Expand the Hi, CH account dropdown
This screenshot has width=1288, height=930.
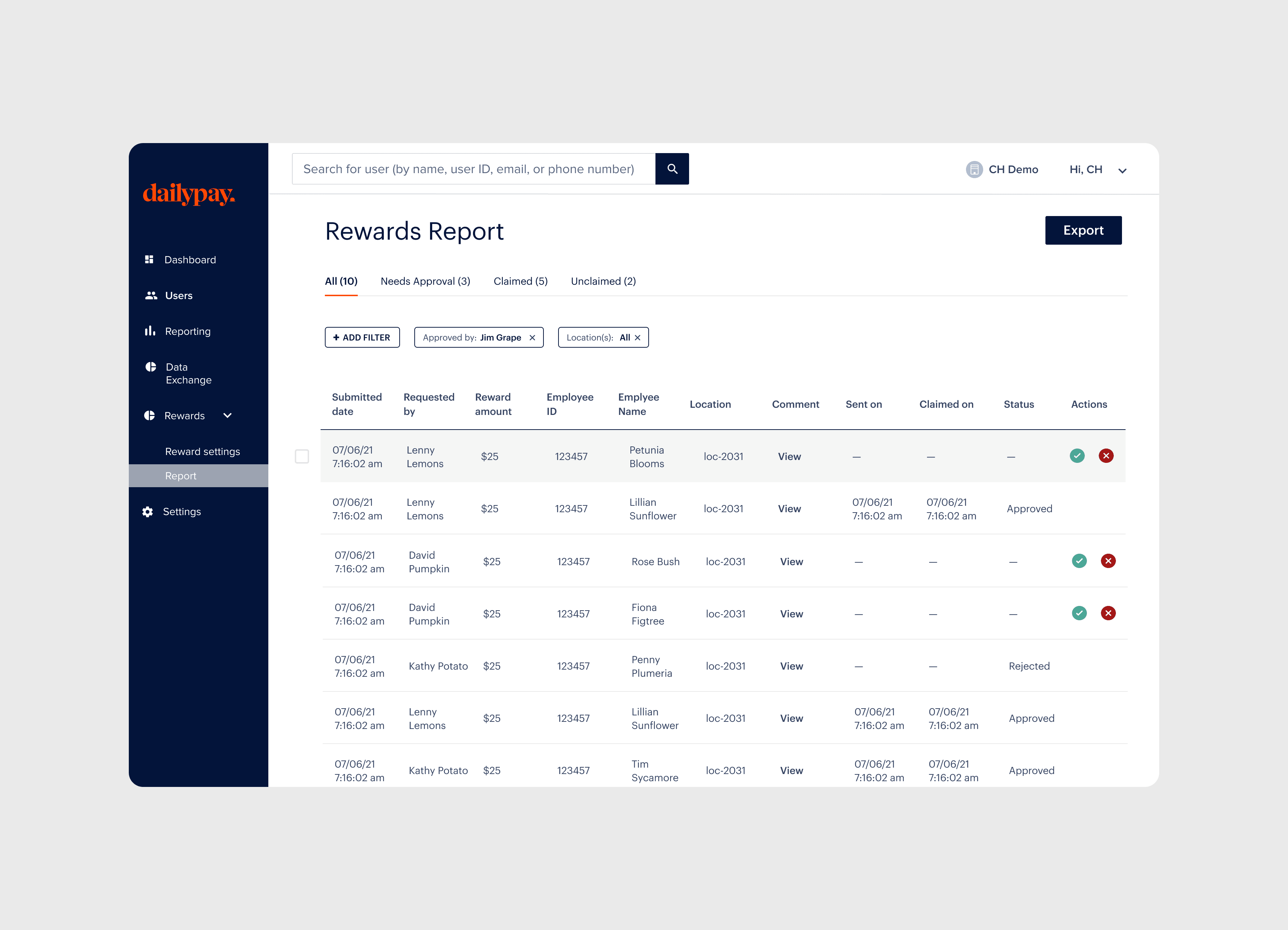point(1122,170)
